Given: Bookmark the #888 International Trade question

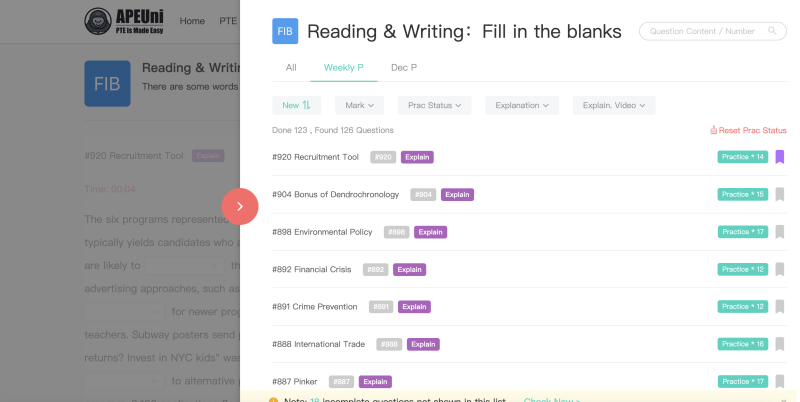Looking at the screenshot, I should tap(780, 344).
